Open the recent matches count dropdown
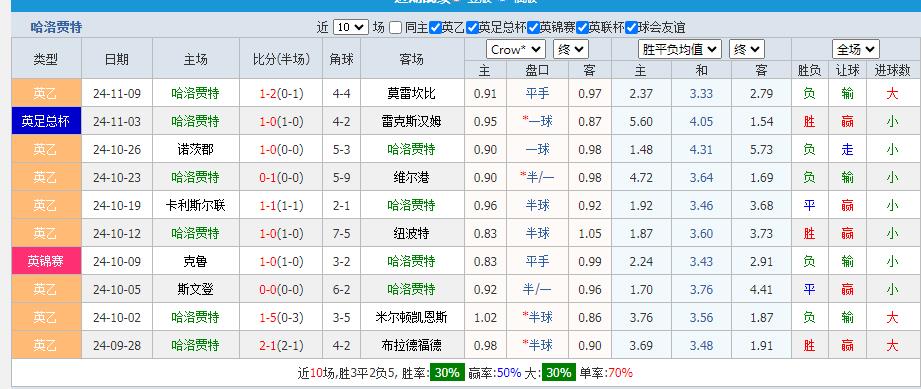Image resolution: width=921 pixels, height=389 pixels. (351, 27)
